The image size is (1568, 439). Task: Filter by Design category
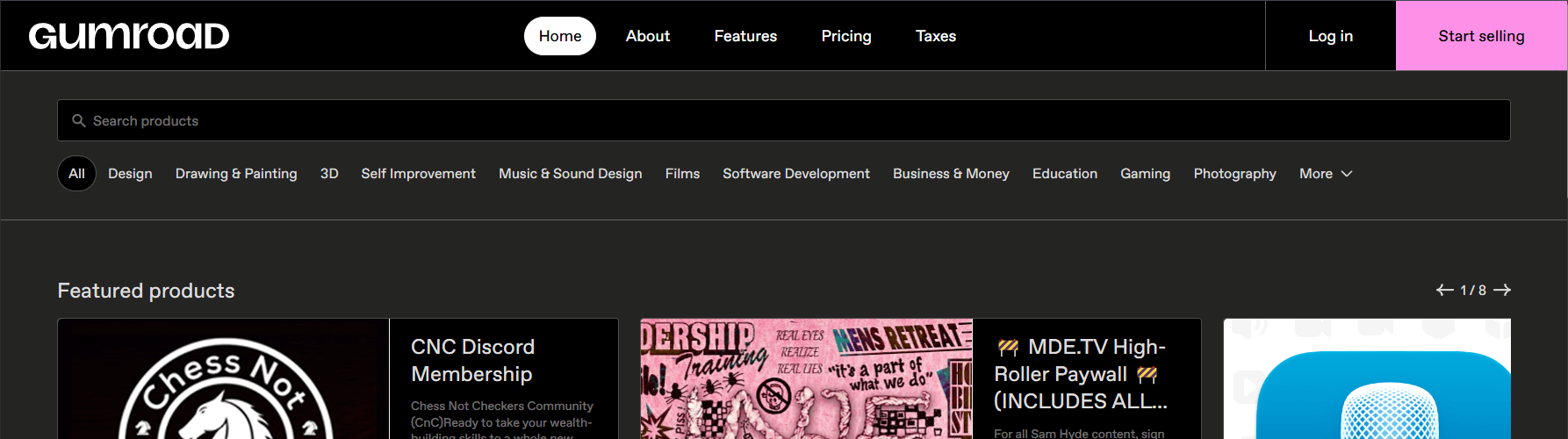coord(130,174)
